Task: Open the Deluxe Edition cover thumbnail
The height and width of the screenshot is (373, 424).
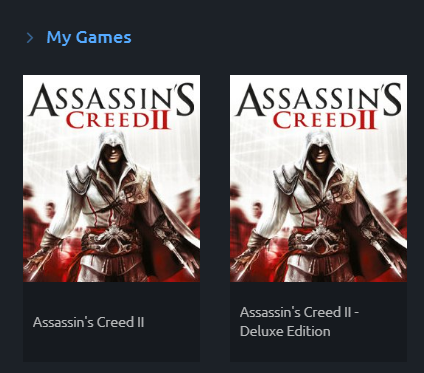Action: coord(318,178)
